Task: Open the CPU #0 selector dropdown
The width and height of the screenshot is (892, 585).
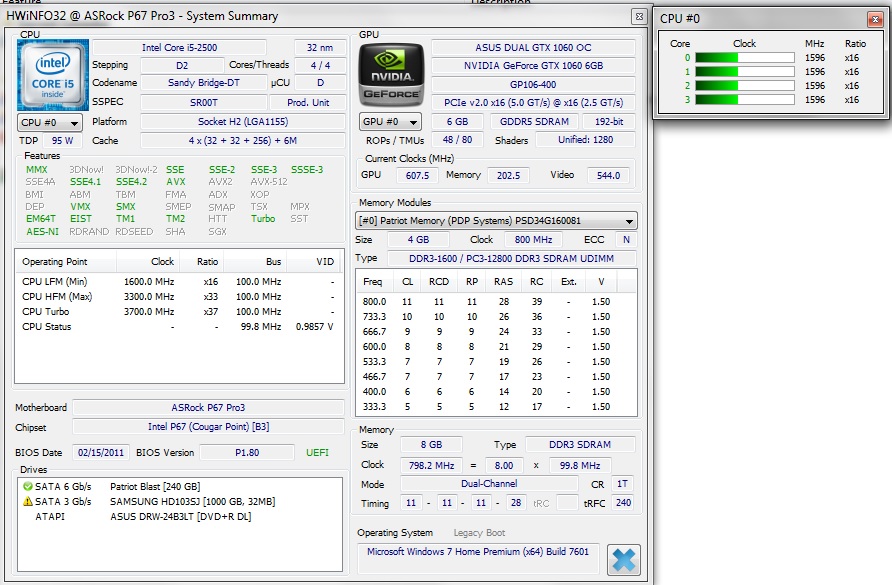Action: click(x=50, y=122)
